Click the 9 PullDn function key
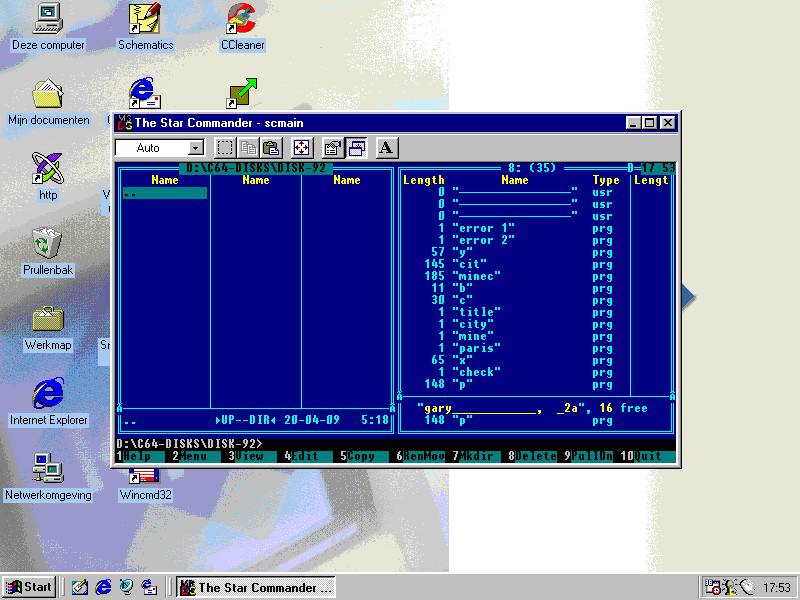The height and width of the screenshot is (600, 800). pos(587,456)
